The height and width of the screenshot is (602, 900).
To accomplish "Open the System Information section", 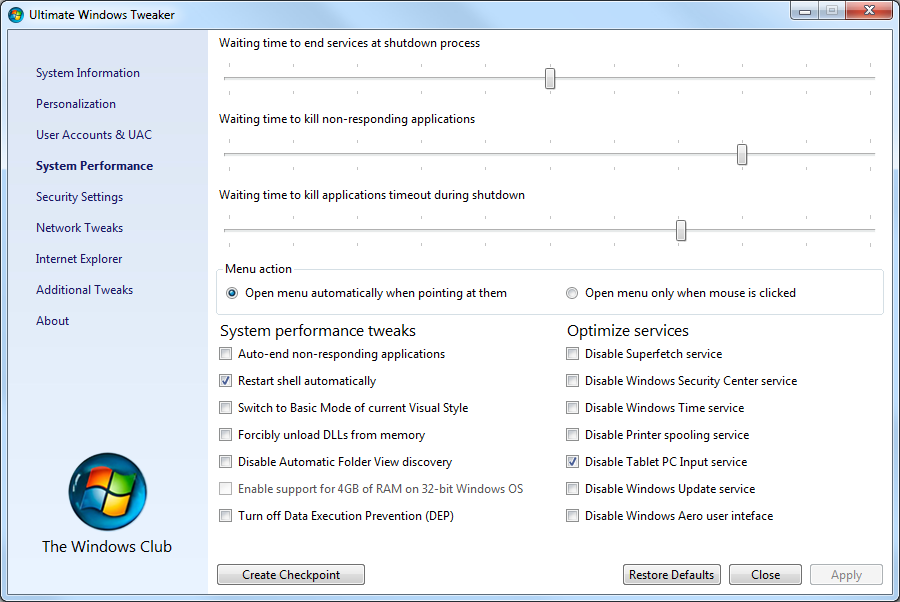I will tap(88, 73).
